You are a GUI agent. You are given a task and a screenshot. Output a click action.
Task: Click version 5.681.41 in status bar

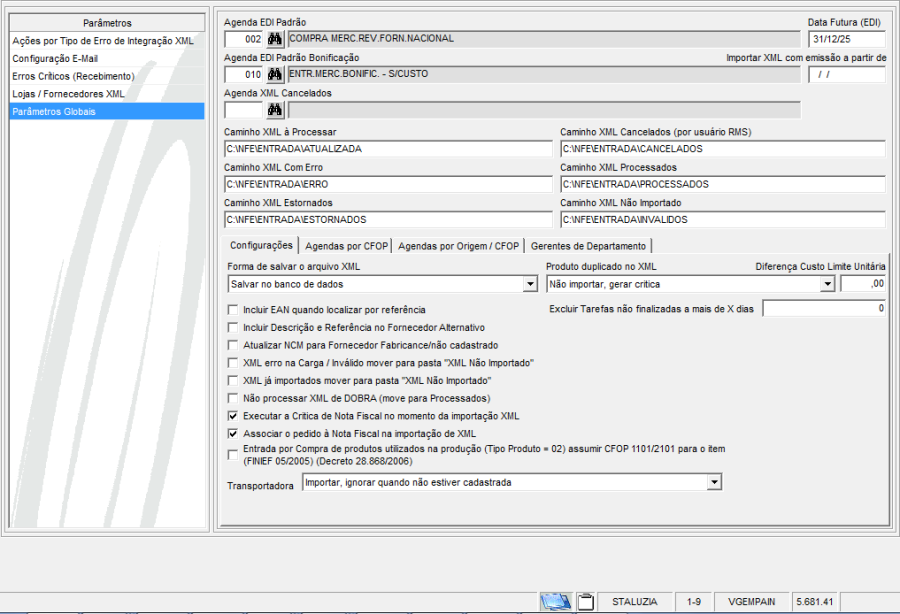pos(814,601)
